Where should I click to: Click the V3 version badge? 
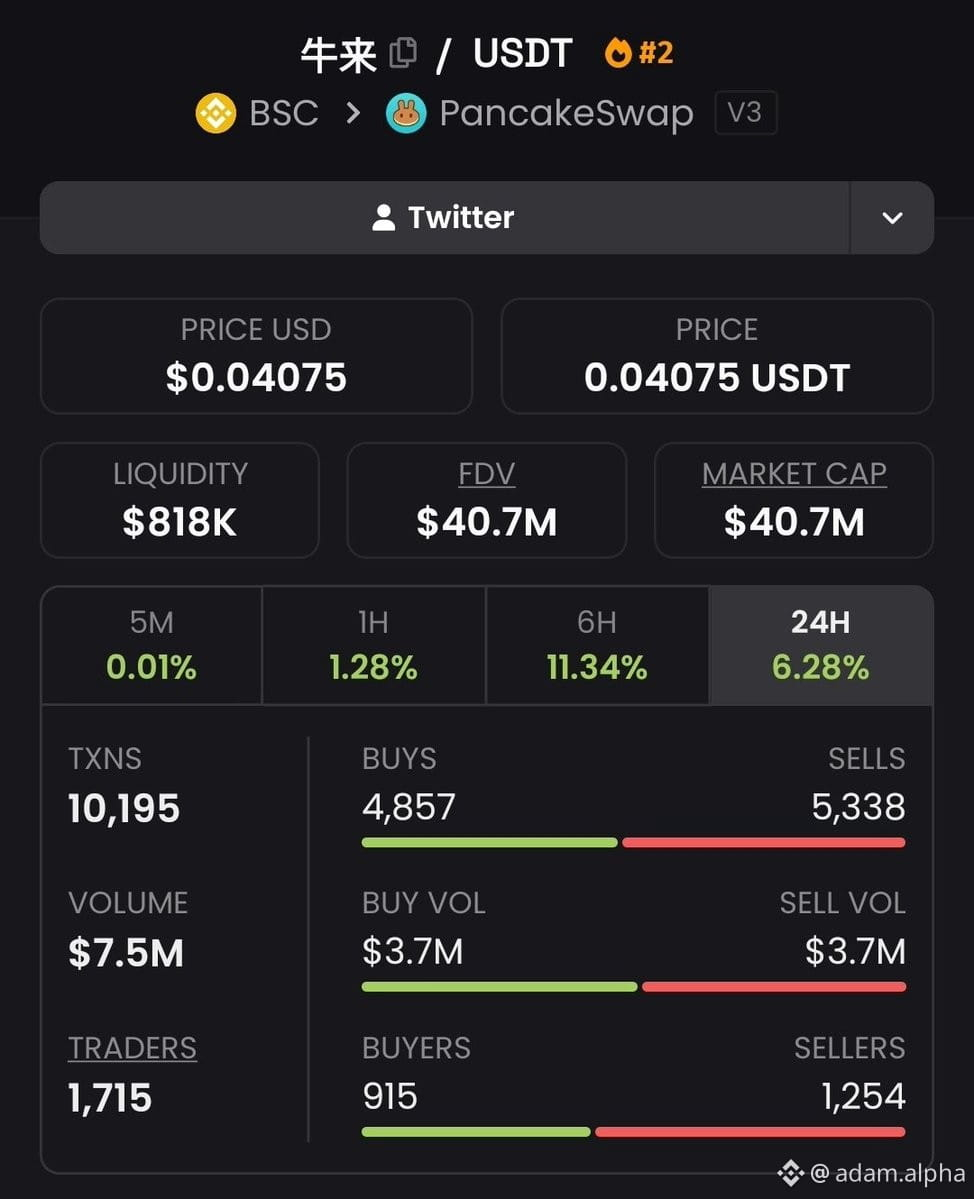(x=745, y=112)
